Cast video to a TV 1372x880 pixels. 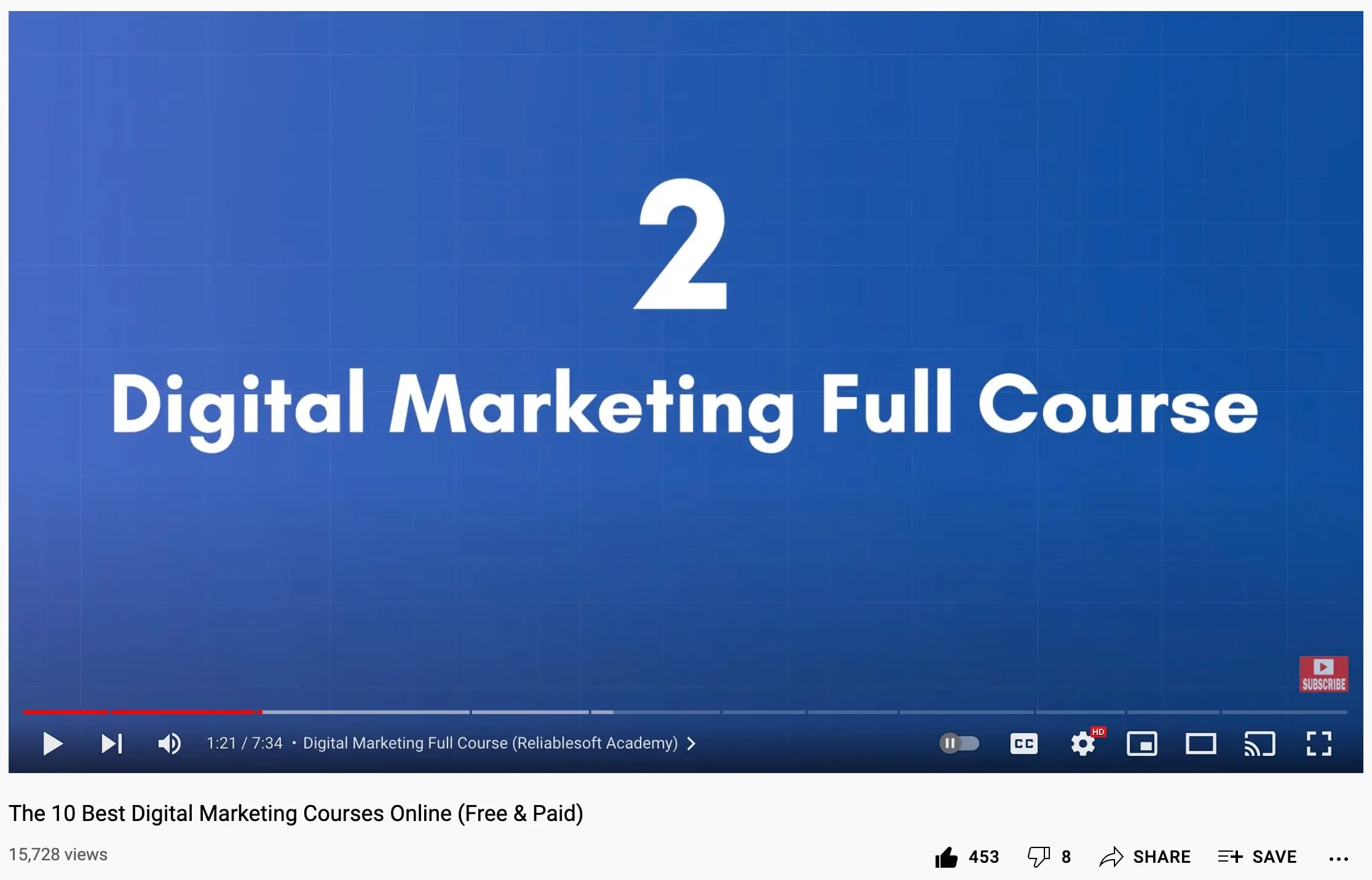[x=1260, y=744]
